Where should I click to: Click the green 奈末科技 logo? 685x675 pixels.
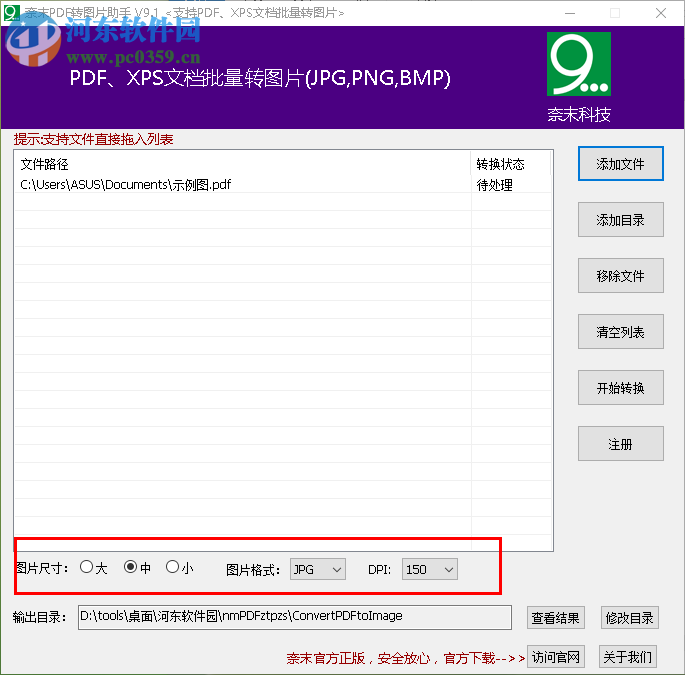coord(579,64)
